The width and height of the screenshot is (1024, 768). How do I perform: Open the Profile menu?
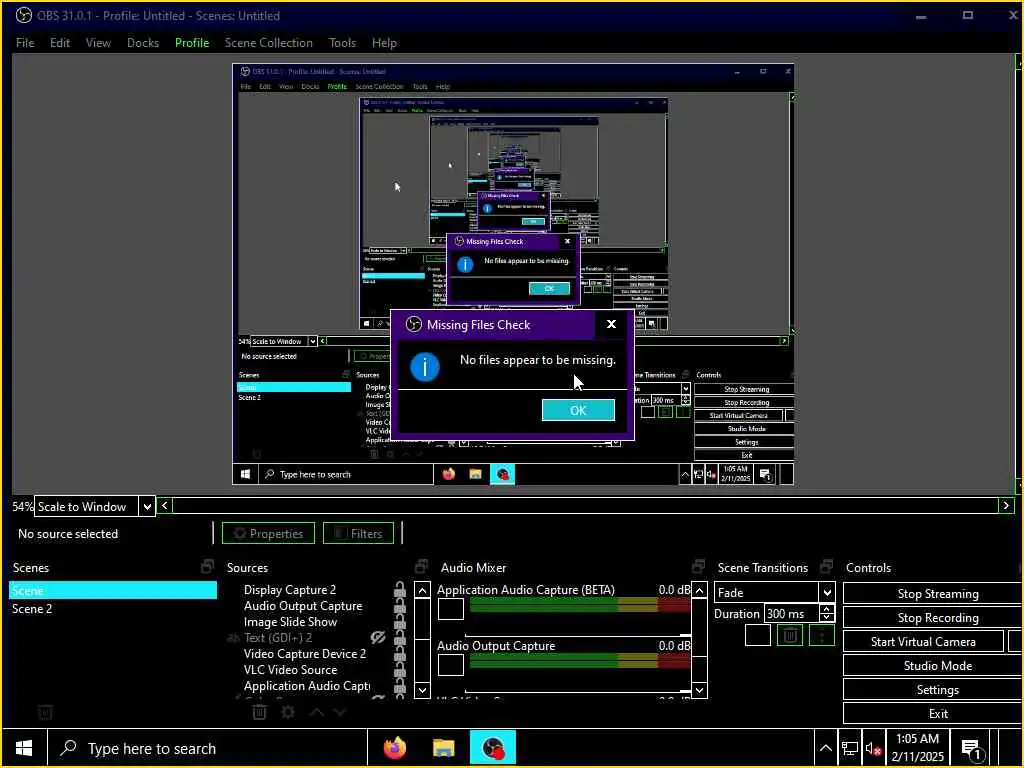point(192,42)
